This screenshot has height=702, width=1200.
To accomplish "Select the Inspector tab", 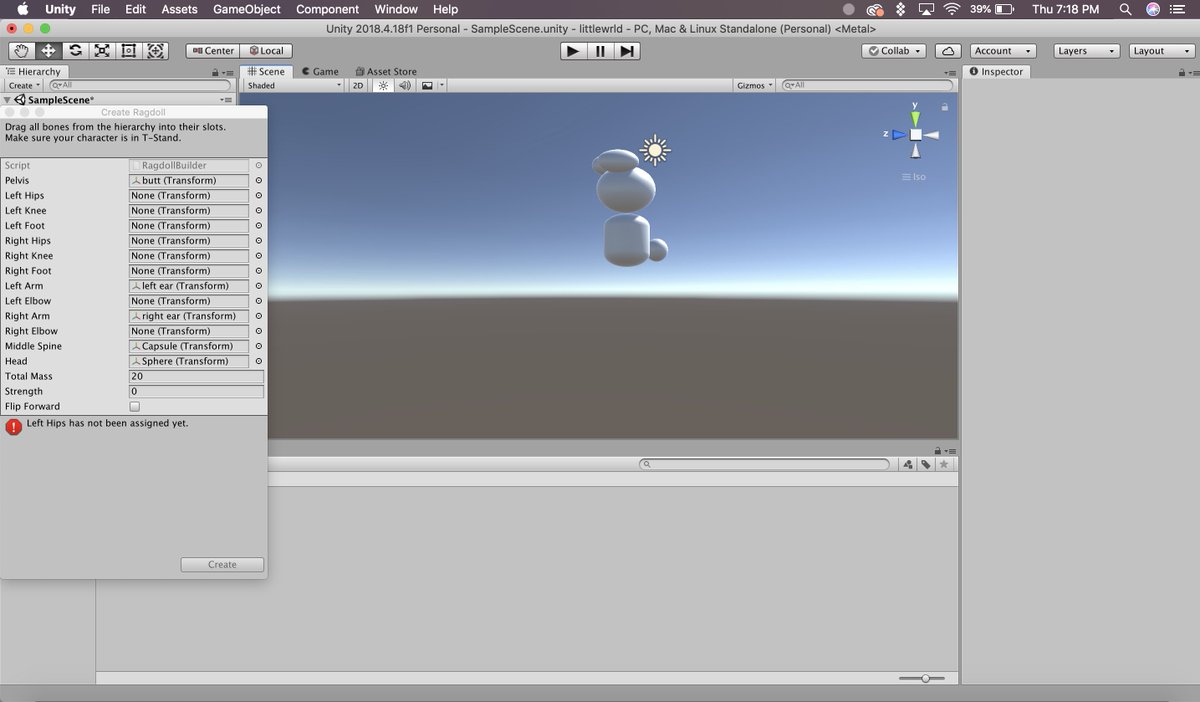I will pyautogui.click(x=996, y=72).
